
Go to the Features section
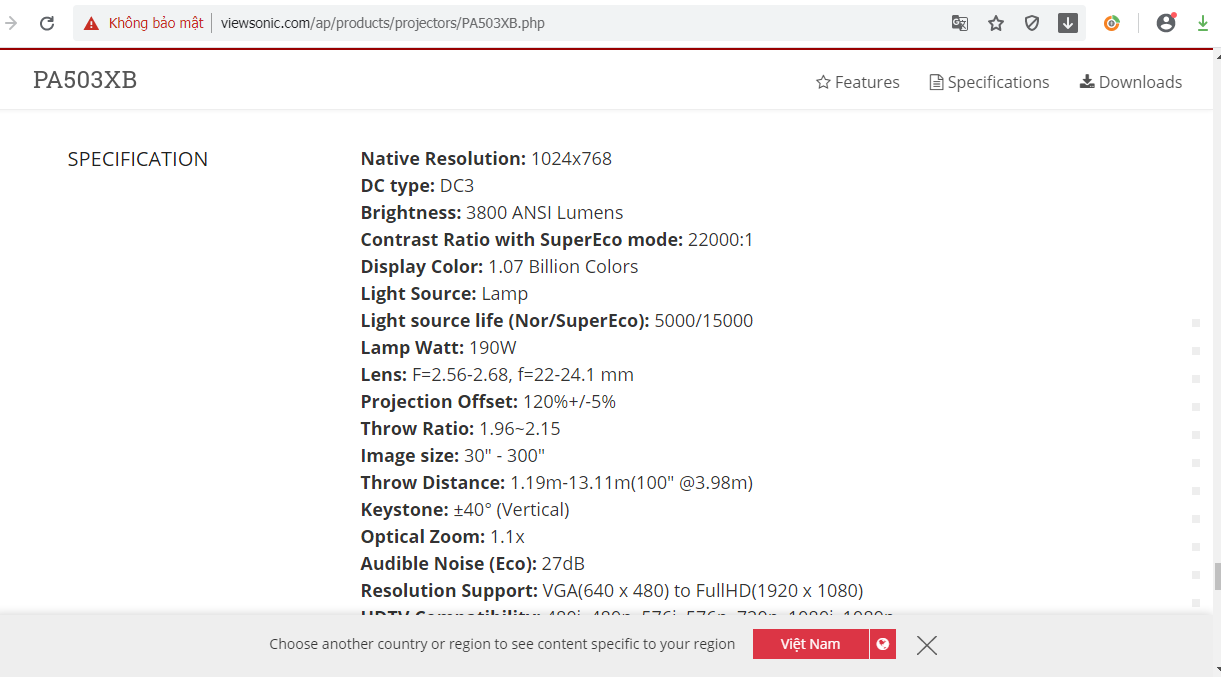858,82
